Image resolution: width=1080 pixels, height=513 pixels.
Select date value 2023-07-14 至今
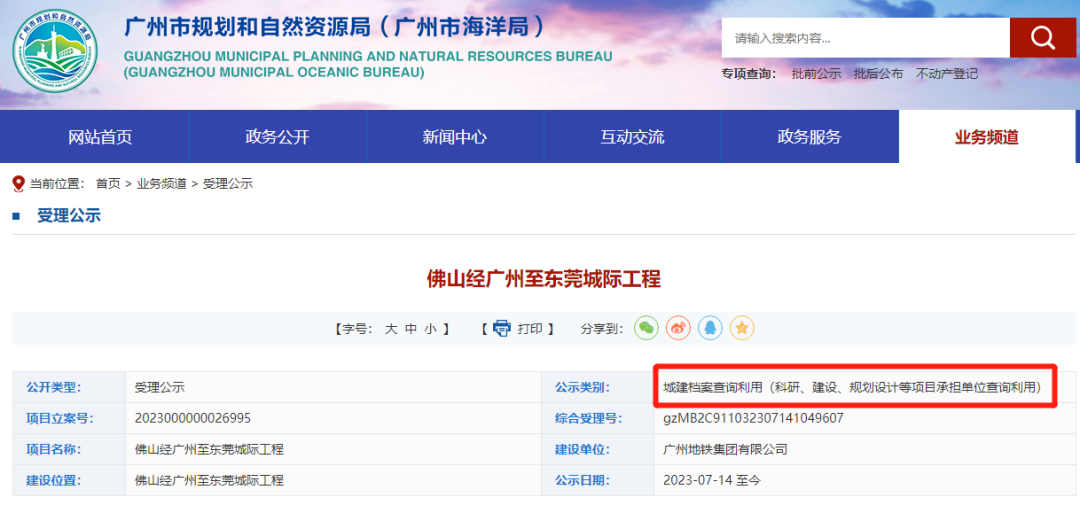point(712,481)
